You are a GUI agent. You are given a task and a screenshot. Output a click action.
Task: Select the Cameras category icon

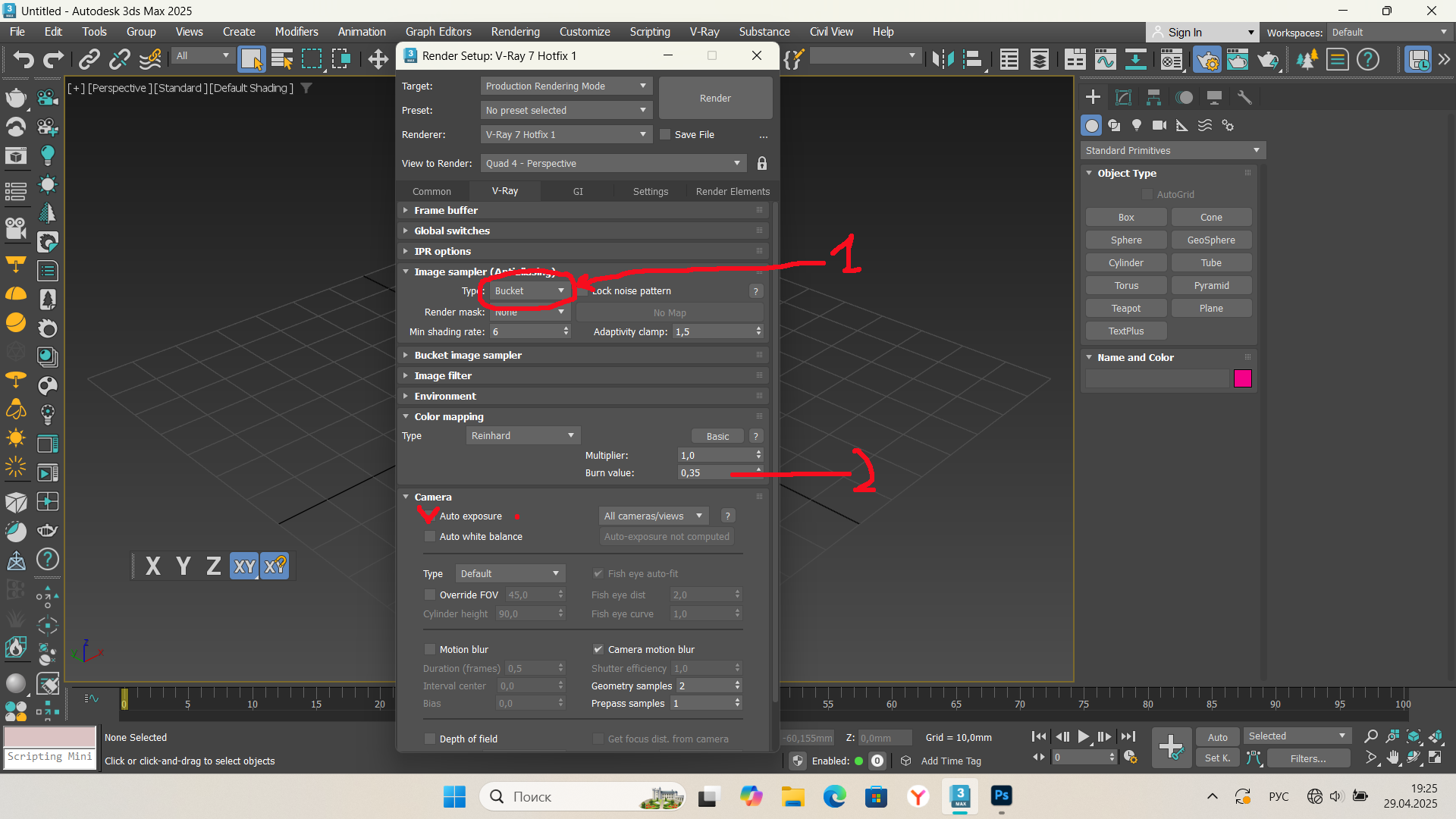pos(1159,125)
